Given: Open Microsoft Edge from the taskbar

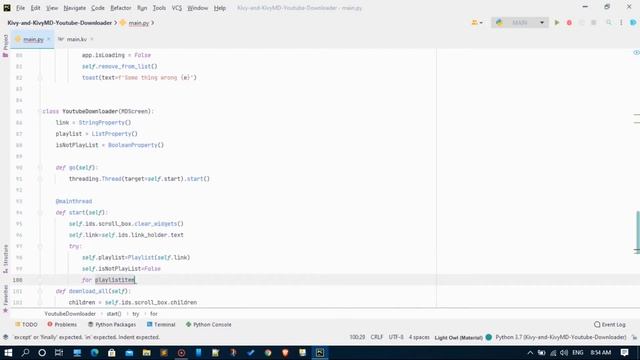Looking at the screenshot, I should pyautogui.click(x=95, y=353).
